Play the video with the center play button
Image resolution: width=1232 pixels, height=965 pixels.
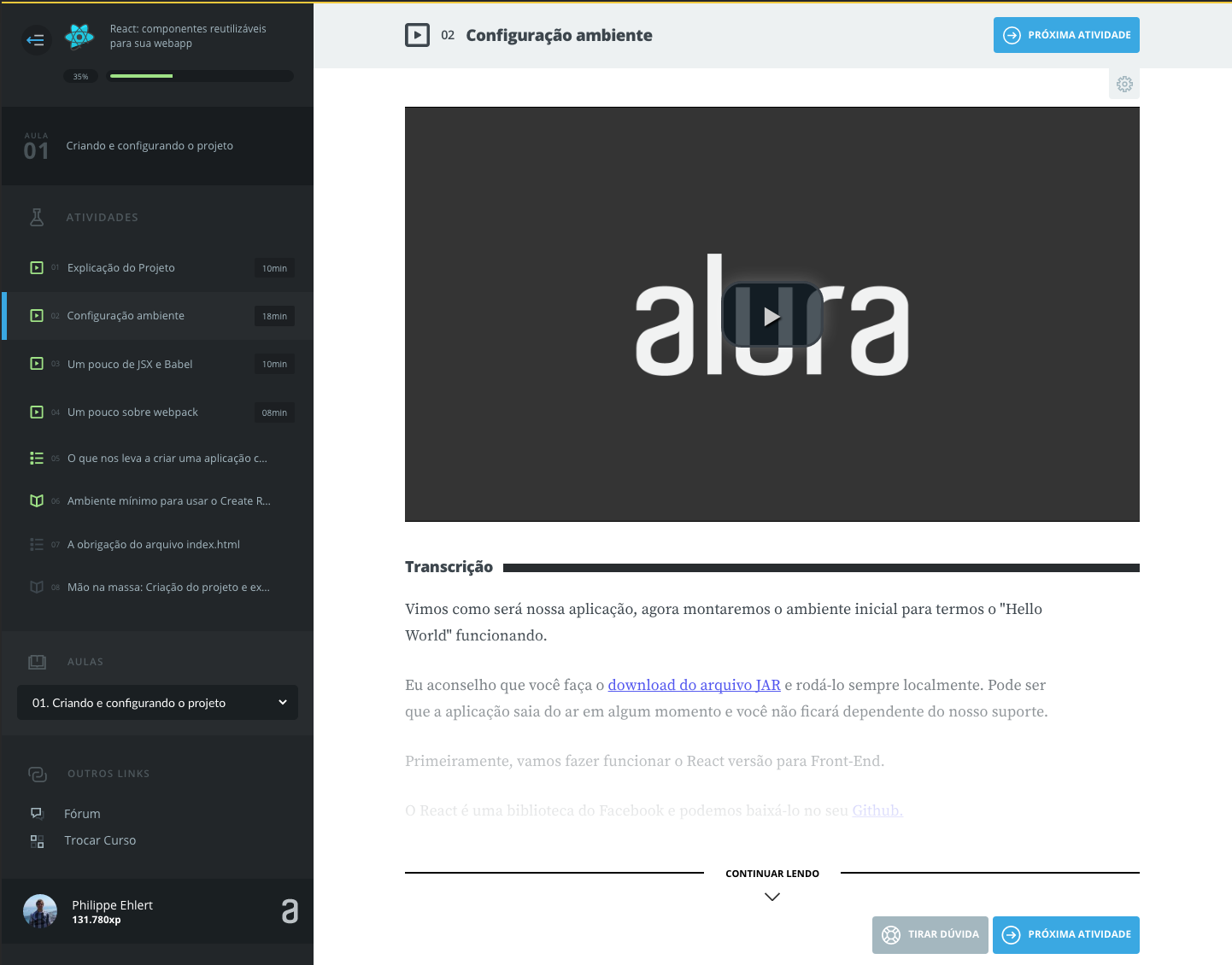click(771, 315)
